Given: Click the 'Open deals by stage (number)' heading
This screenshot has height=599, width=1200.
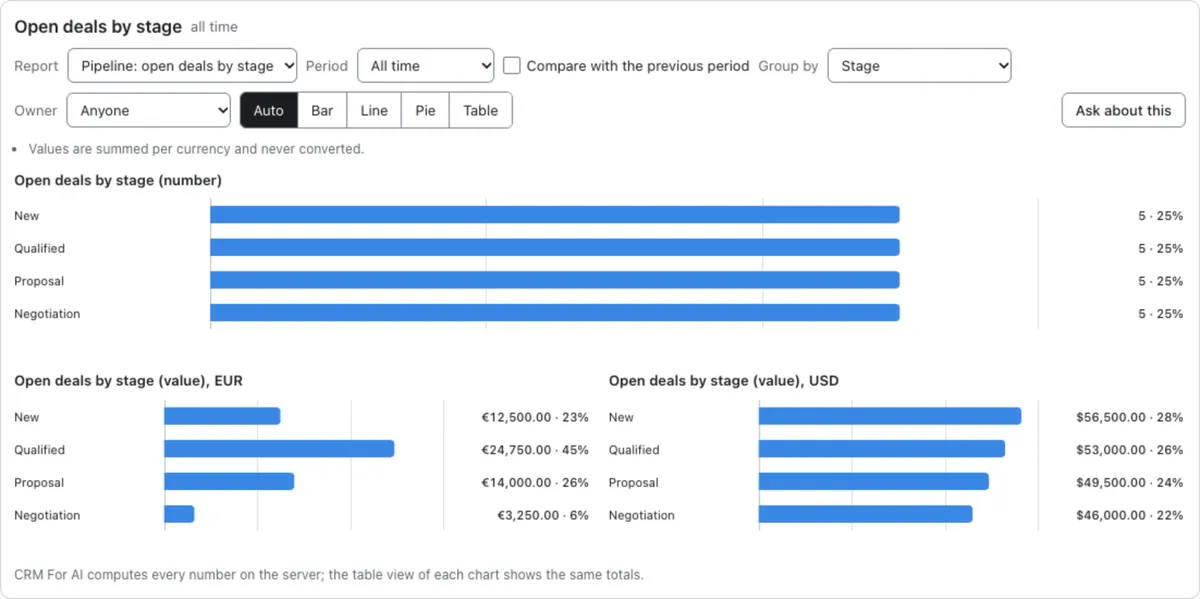Looking at the screenshot, I should (x=118, y=181).
